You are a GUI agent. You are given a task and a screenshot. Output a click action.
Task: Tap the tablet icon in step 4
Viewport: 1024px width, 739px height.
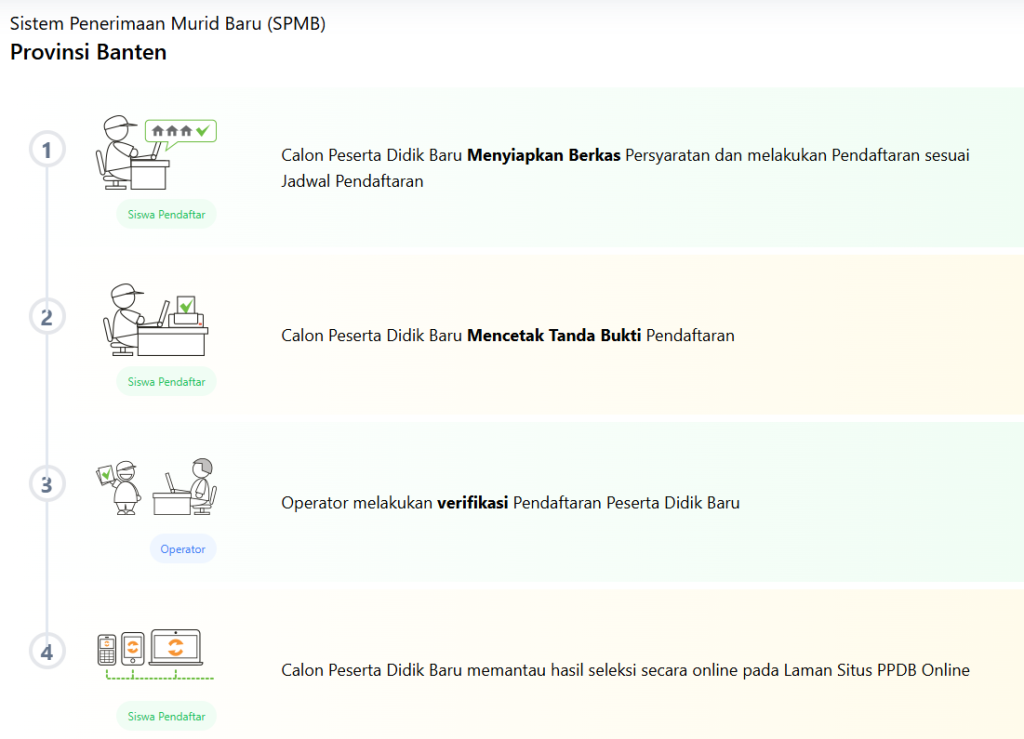tap(133, 649)
